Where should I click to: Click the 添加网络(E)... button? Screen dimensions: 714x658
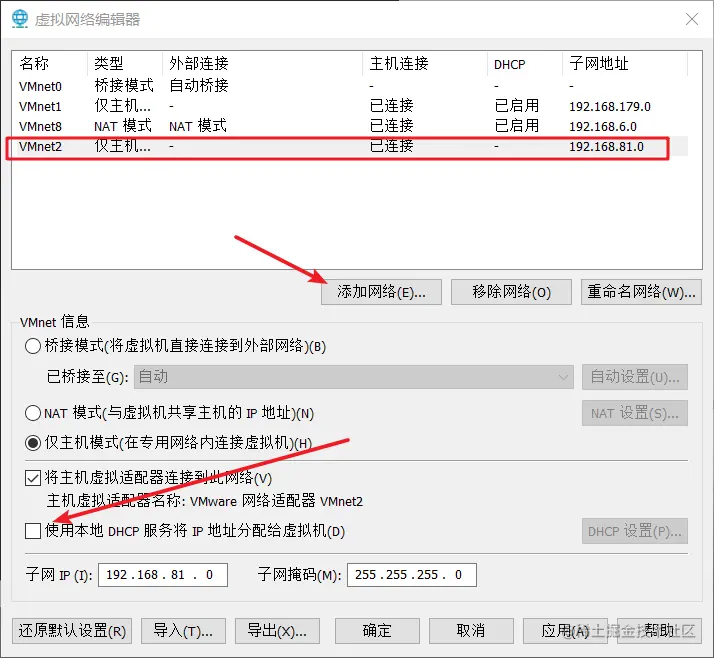click(x=381, y=292)
